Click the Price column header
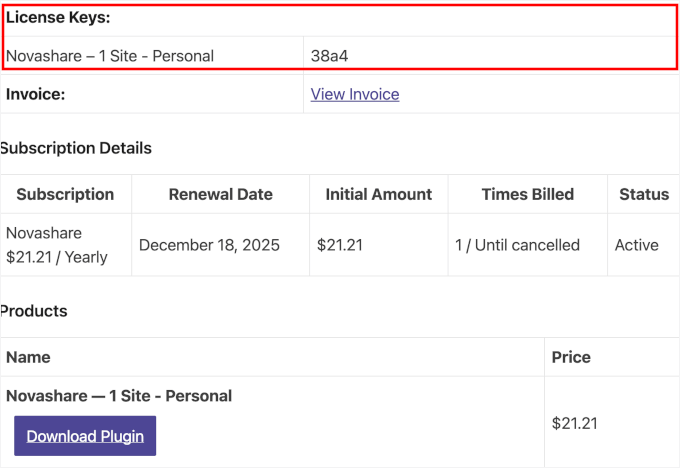 (571, 357)
